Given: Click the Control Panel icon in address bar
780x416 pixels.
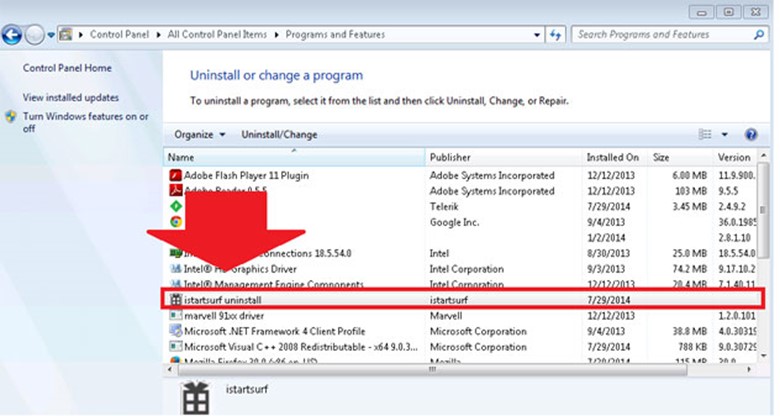Looking at the screenshot, I should point(65,35).
